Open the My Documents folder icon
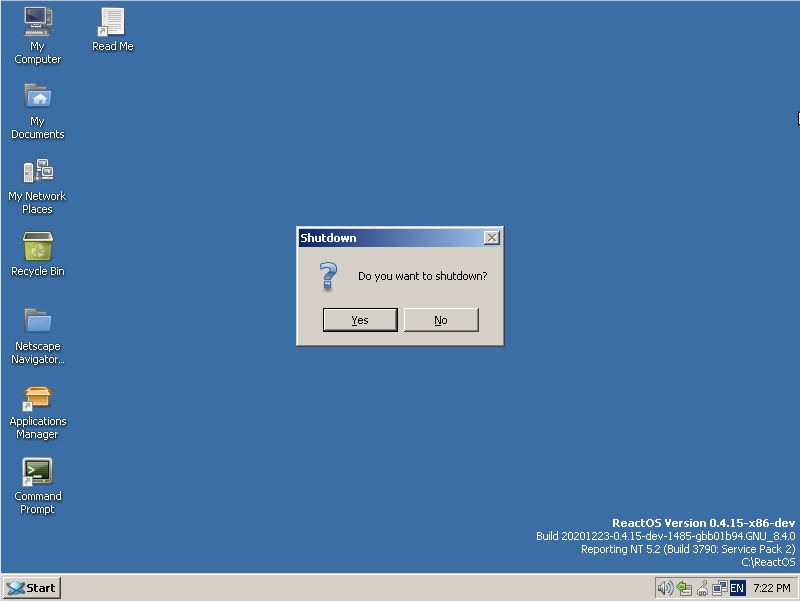The width and height of the screenshot is (800, 601). (37, 97)
